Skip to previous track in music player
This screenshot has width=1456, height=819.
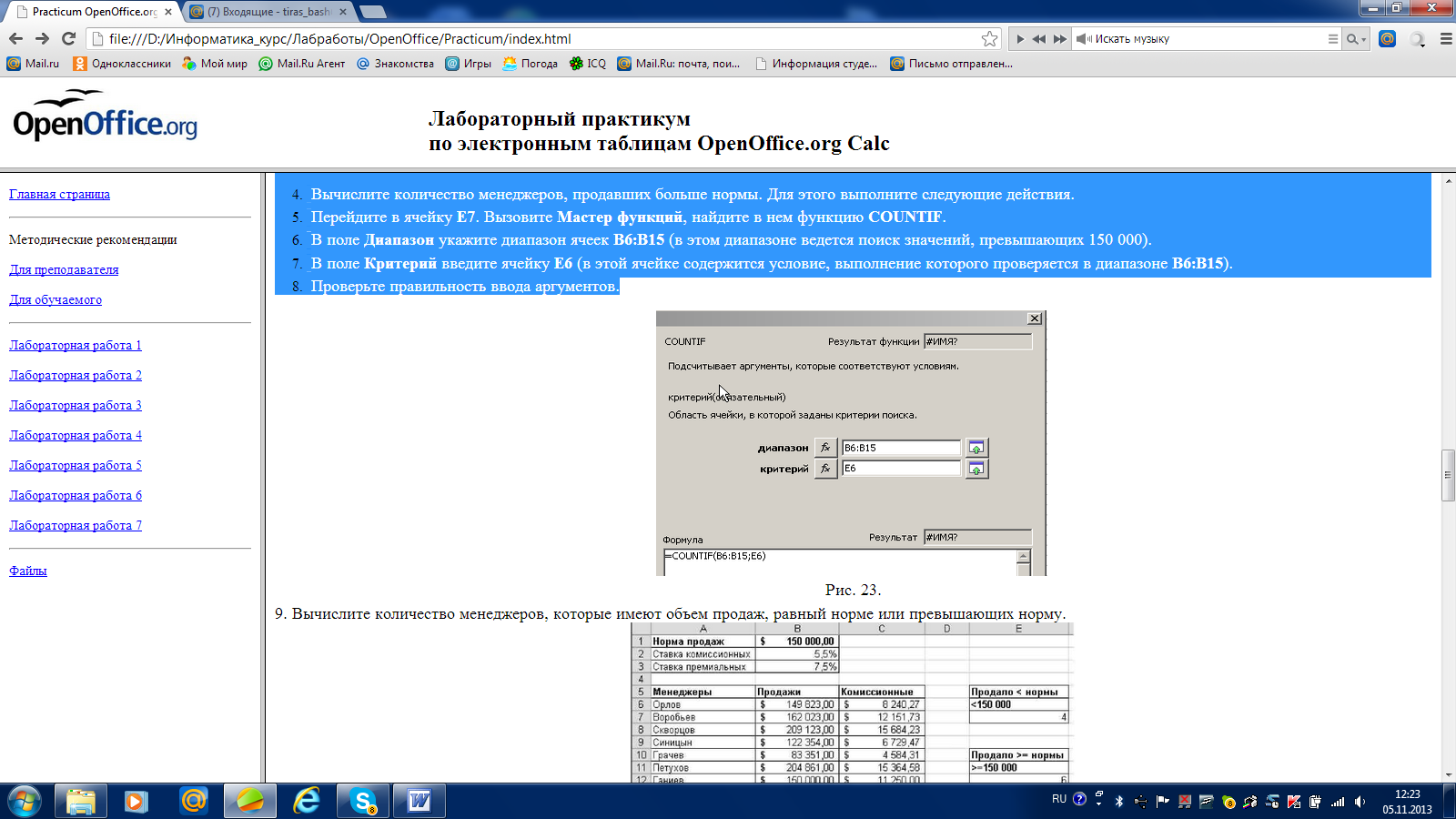tap(1039, 39)
